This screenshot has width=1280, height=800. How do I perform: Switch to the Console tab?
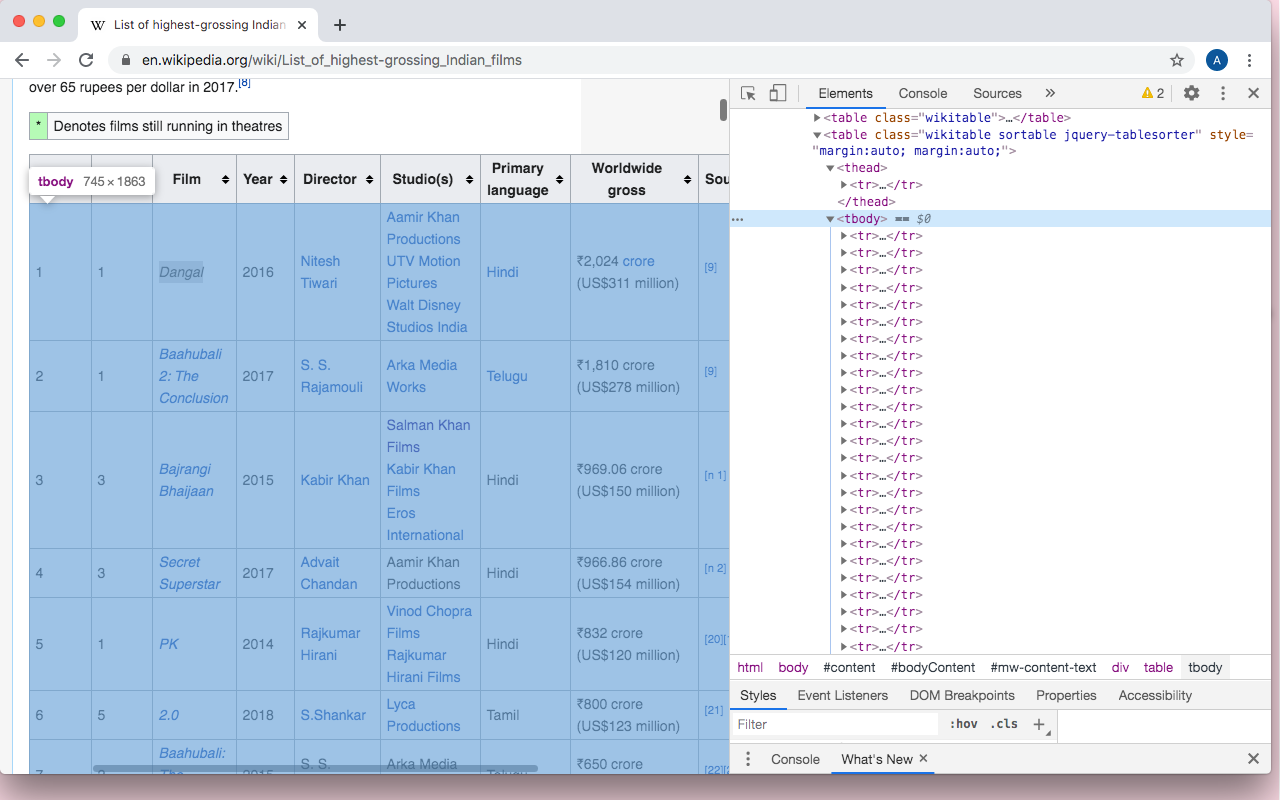[922, 93]
